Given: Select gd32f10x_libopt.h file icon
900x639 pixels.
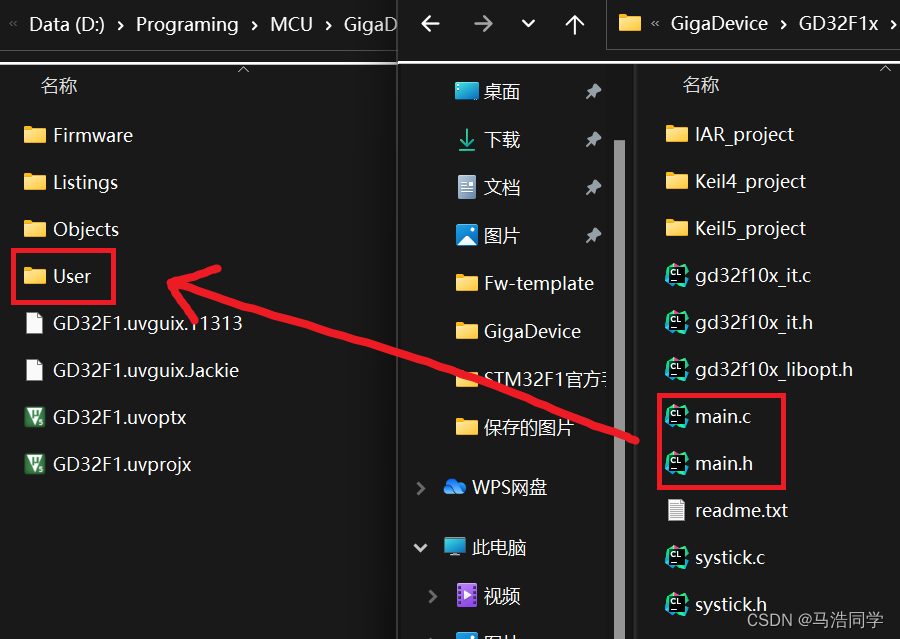Looking at the screenshot, I should pyautogui.click(x=677, y=370).
